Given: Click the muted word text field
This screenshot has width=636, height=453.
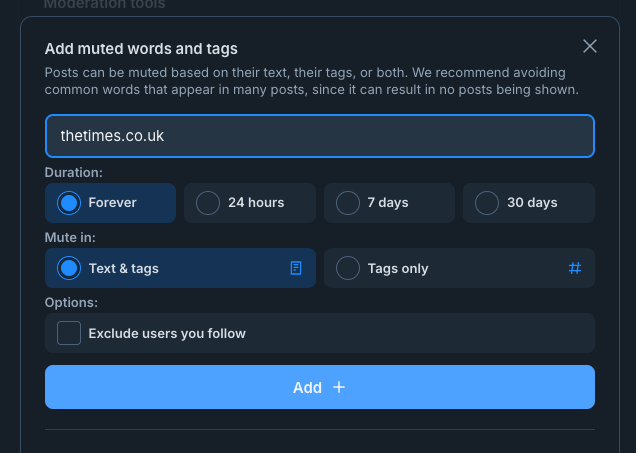Looking at the screenshot, I should coord(320,136).
